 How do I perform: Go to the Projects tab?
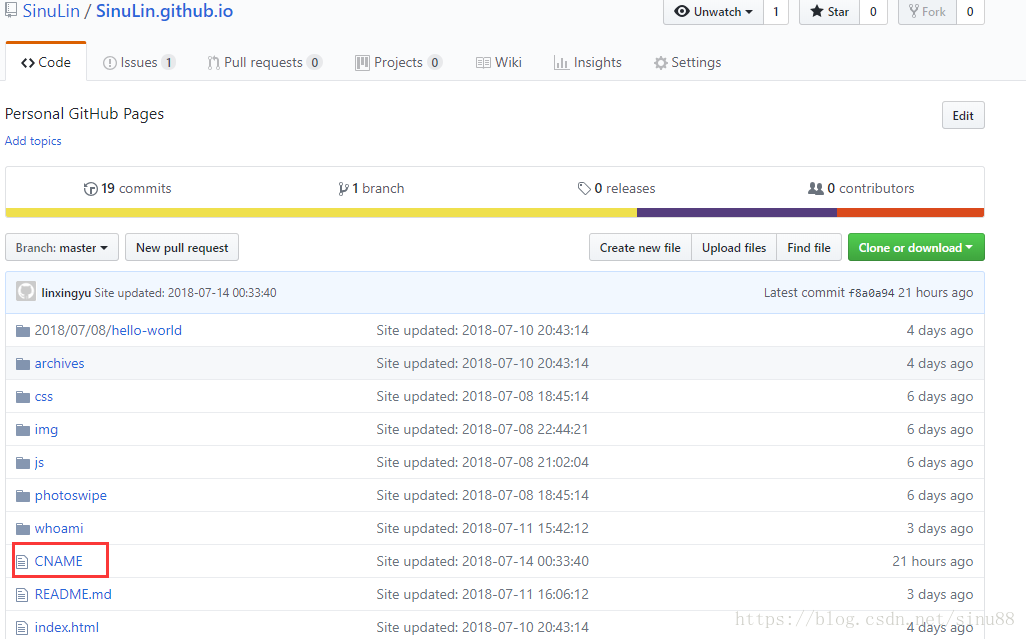(398, 63)
